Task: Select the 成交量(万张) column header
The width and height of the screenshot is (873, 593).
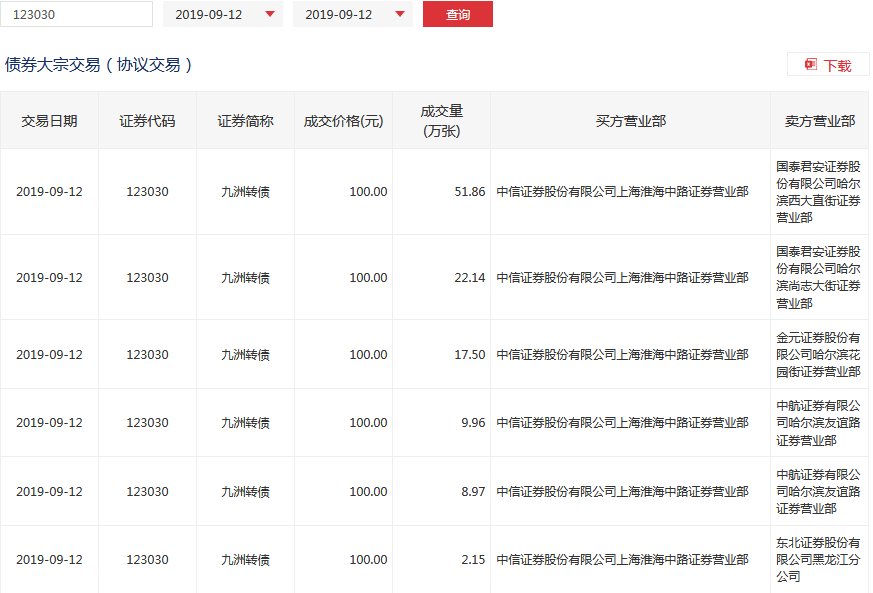Action: [x=441, y=121]
